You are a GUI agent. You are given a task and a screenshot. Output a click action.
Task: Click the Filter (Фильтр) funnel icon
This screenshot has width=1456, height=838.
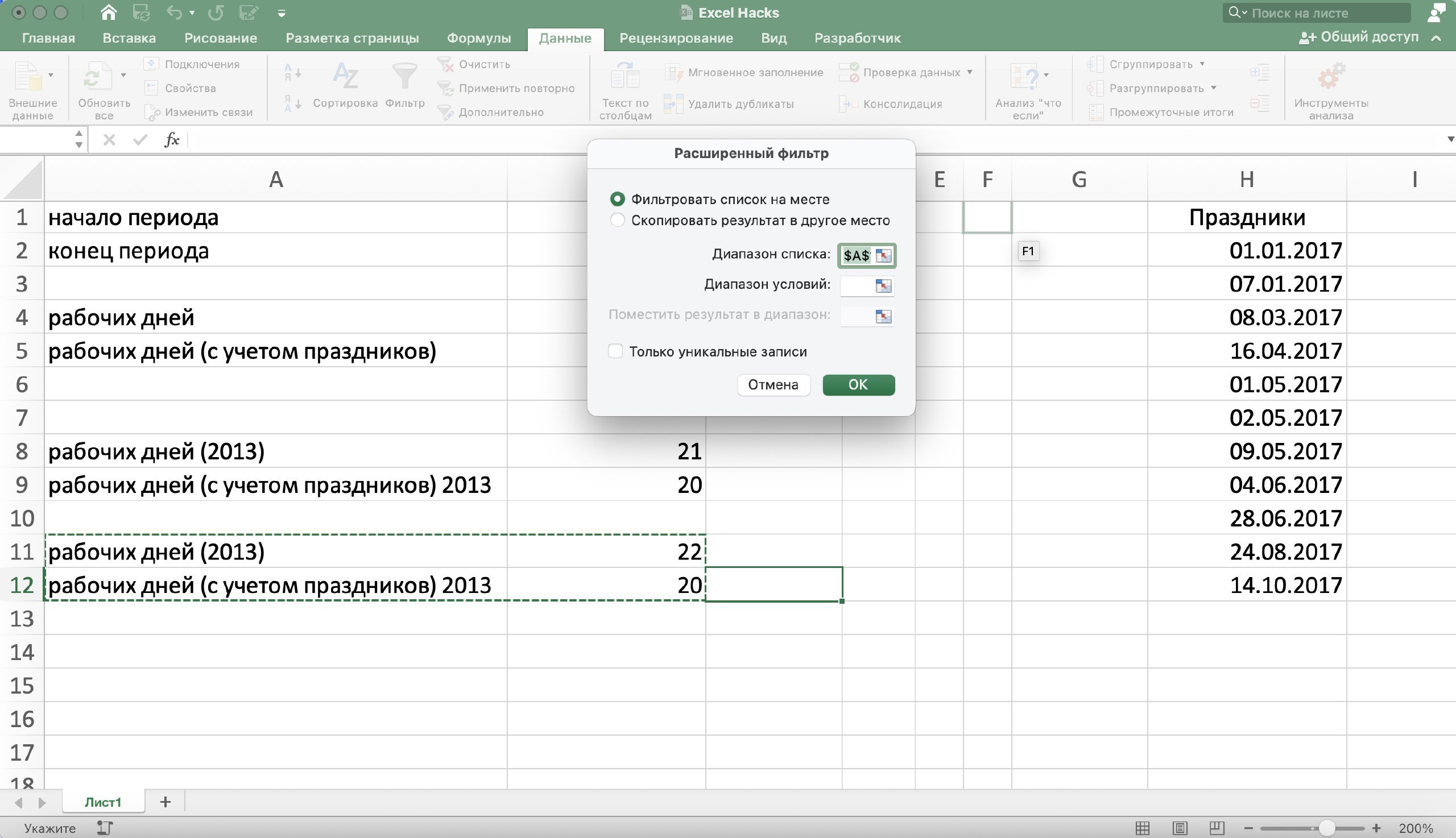point(405,76)
